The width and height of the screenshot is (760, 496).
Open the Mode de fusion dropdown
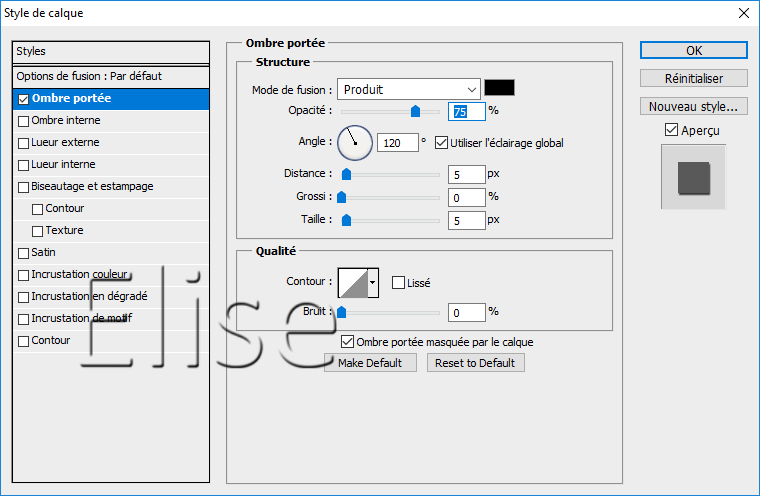[x=408, y=89]
